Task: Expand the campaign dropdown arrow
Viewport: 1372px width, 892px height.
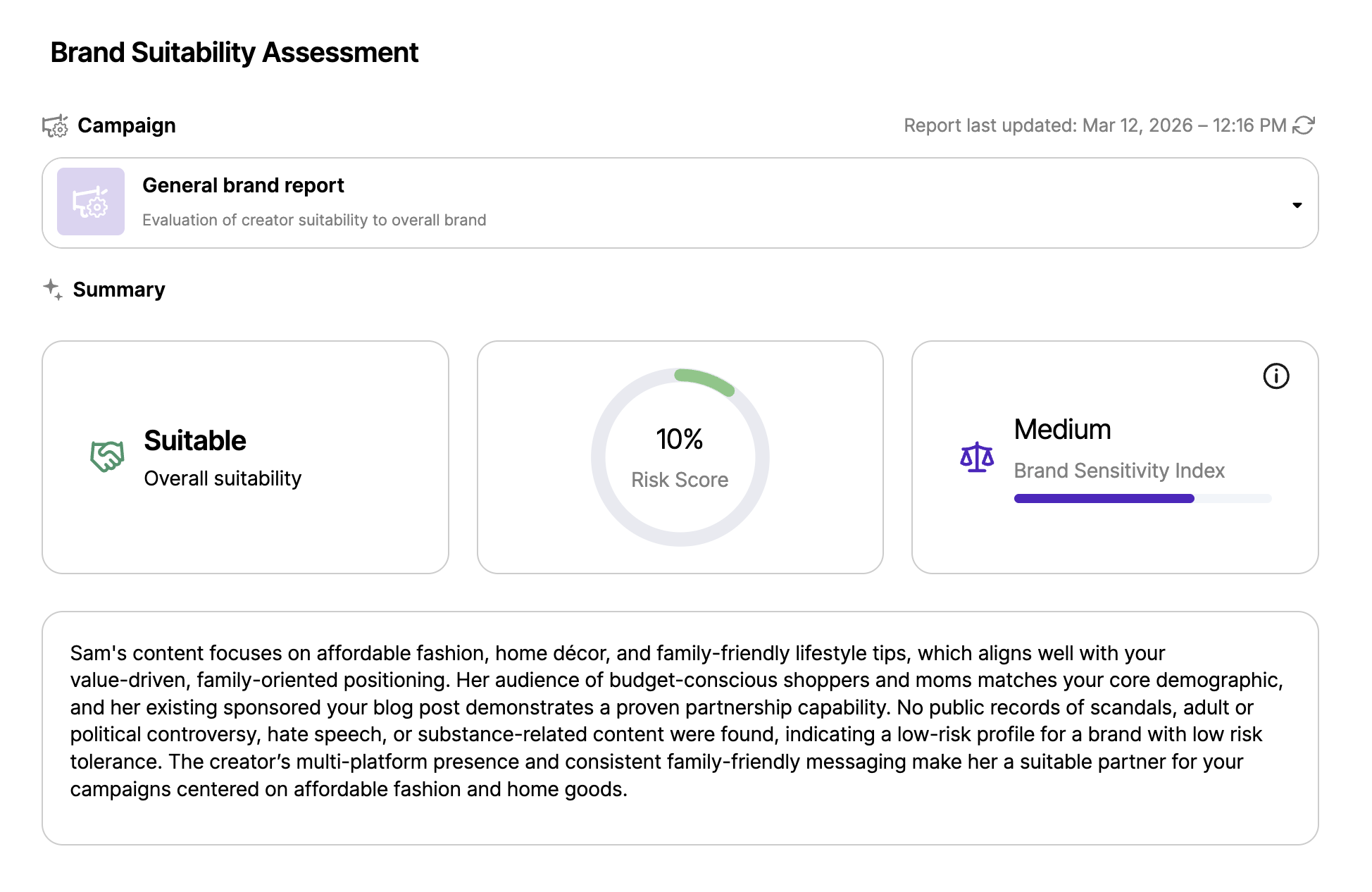Action: coord(1297,205)
